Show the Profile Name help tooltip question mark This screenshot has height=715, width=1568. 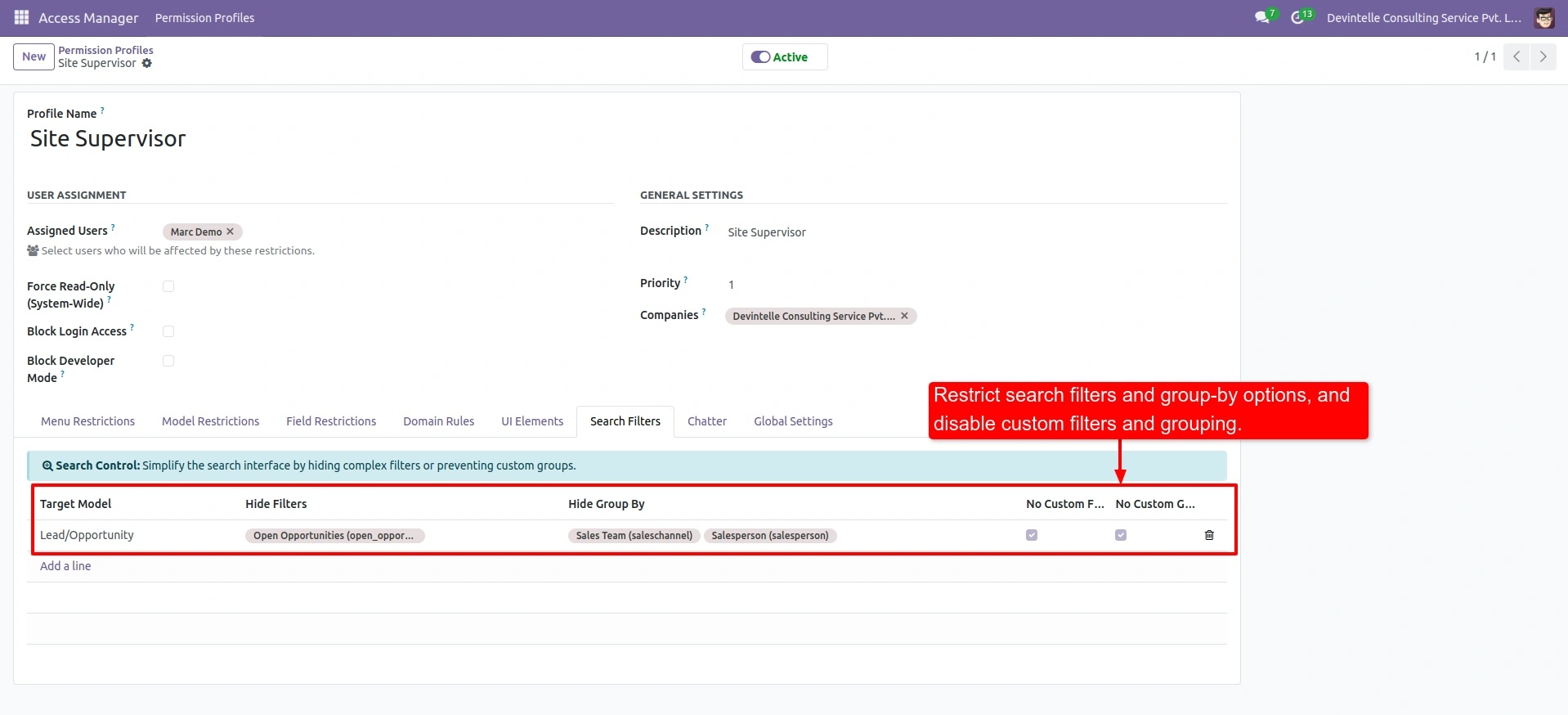102,110
